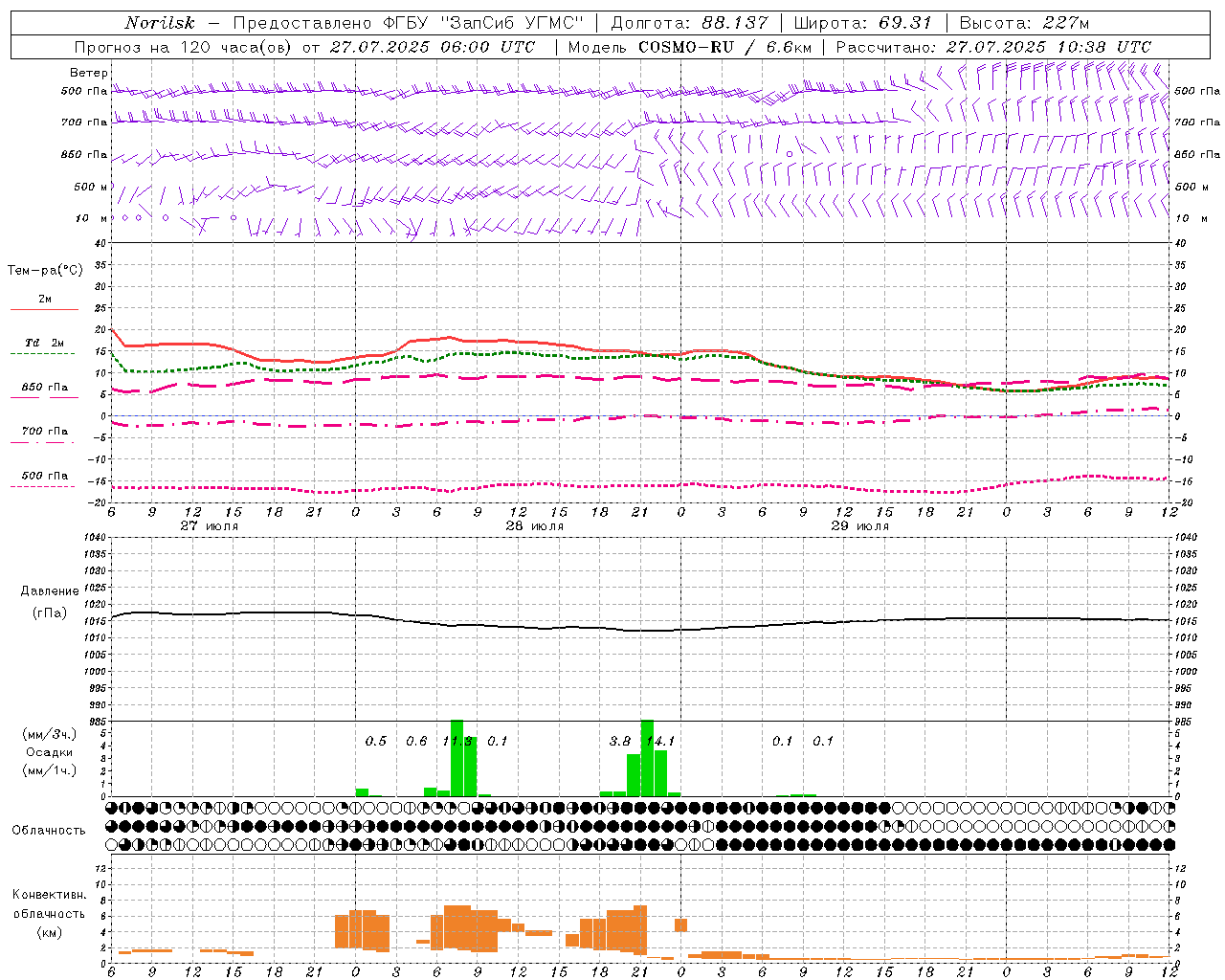Image resolution: width=1225 pixels, height=980 pixels.
Task: Click the tallest green precipitation bar under '14.1'
Action: pyautogui.click(x=647, y=758)
